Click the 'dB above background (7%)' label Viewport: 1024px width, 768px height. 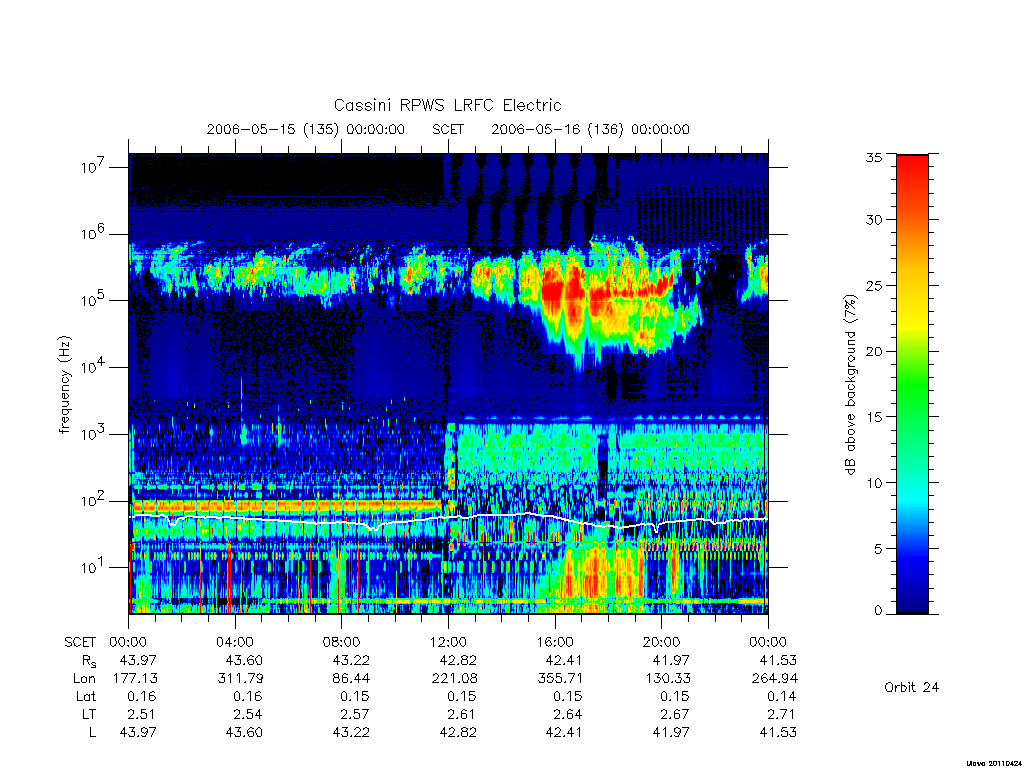tap(850, 385)
